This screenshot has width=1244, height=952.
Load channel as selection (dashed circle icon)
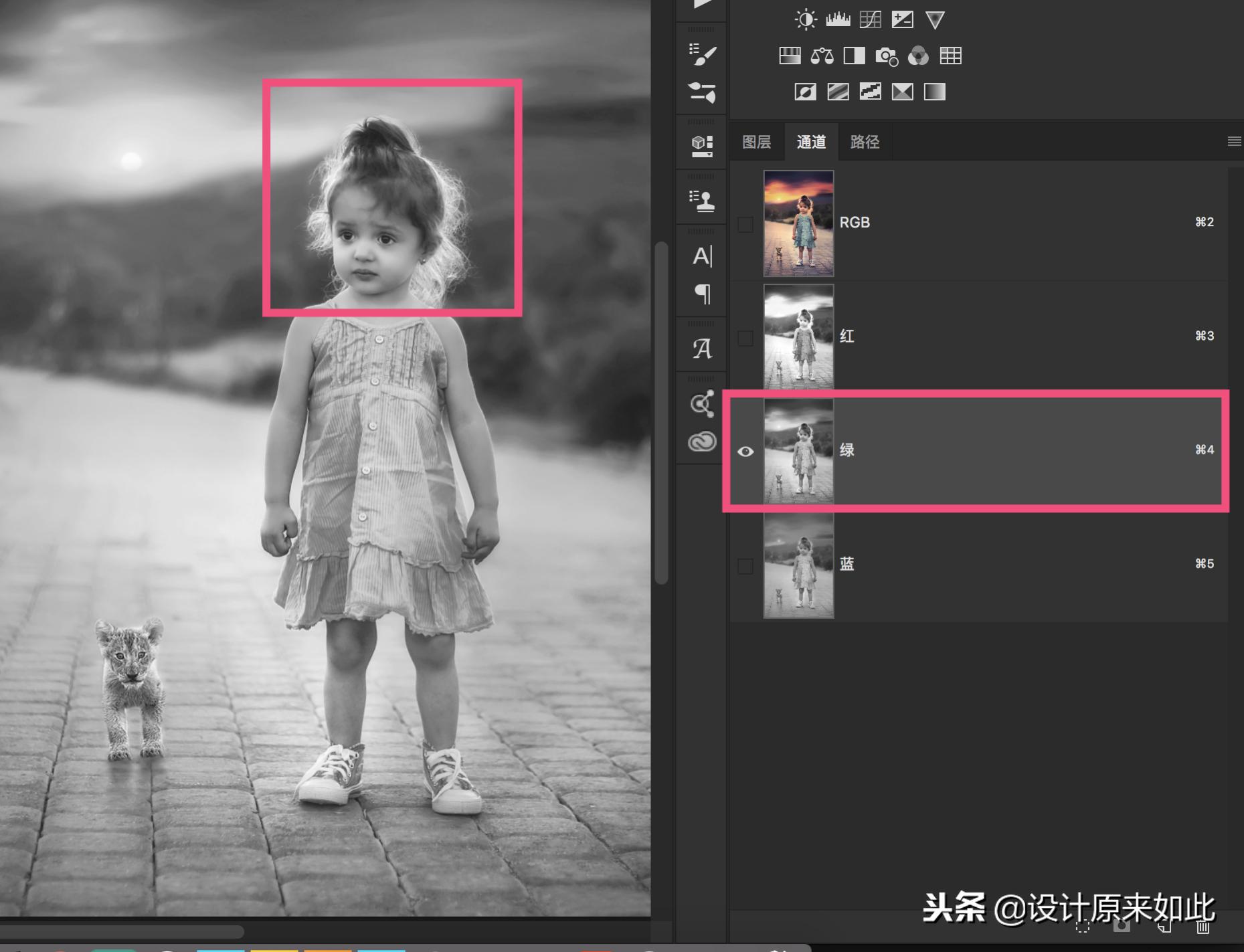pos(1082,927)
